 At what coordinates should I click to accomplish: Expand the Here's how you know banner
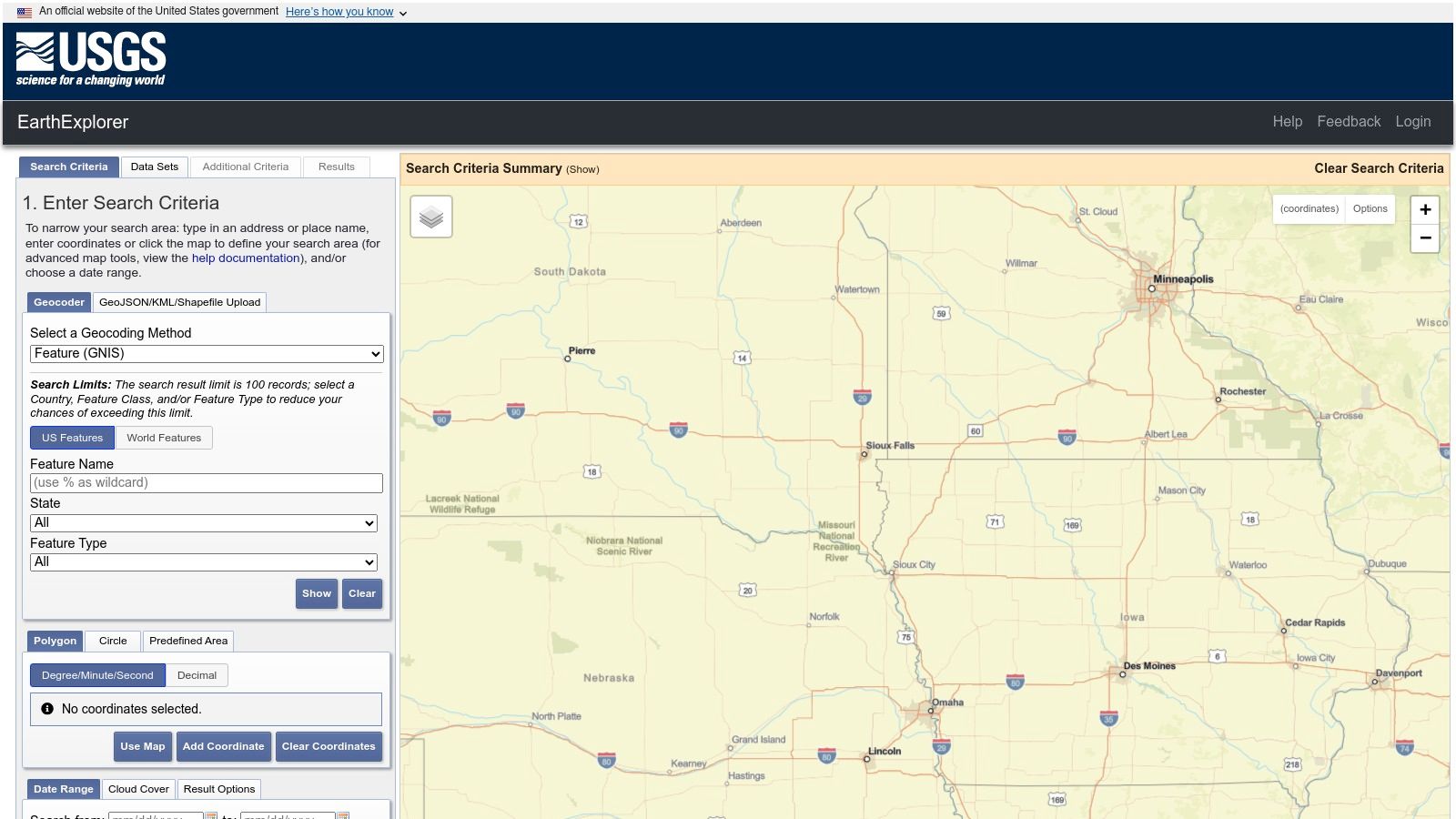(x=339, y=12)
